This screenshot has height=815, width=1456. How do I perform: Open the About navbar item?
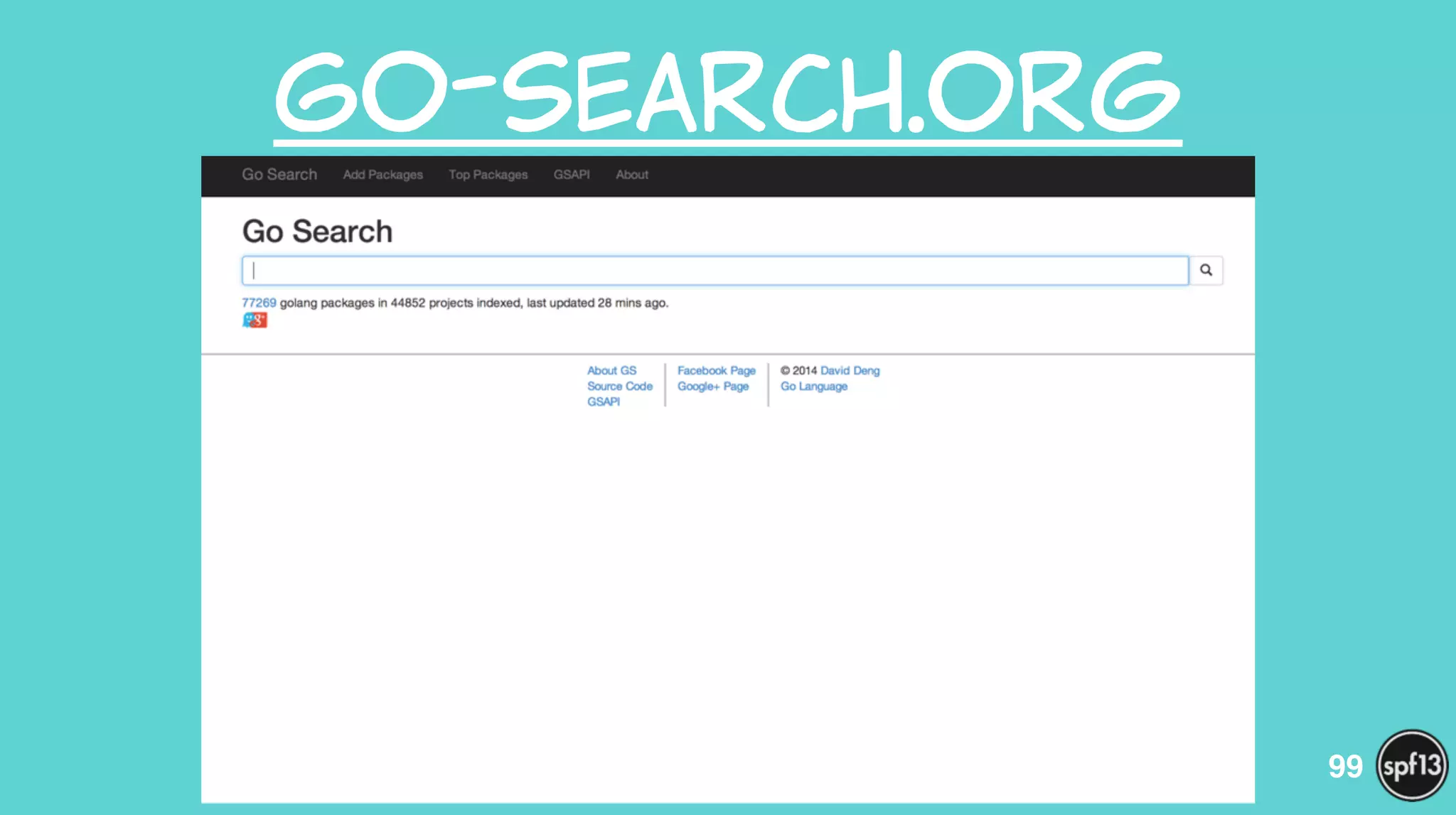632,175
